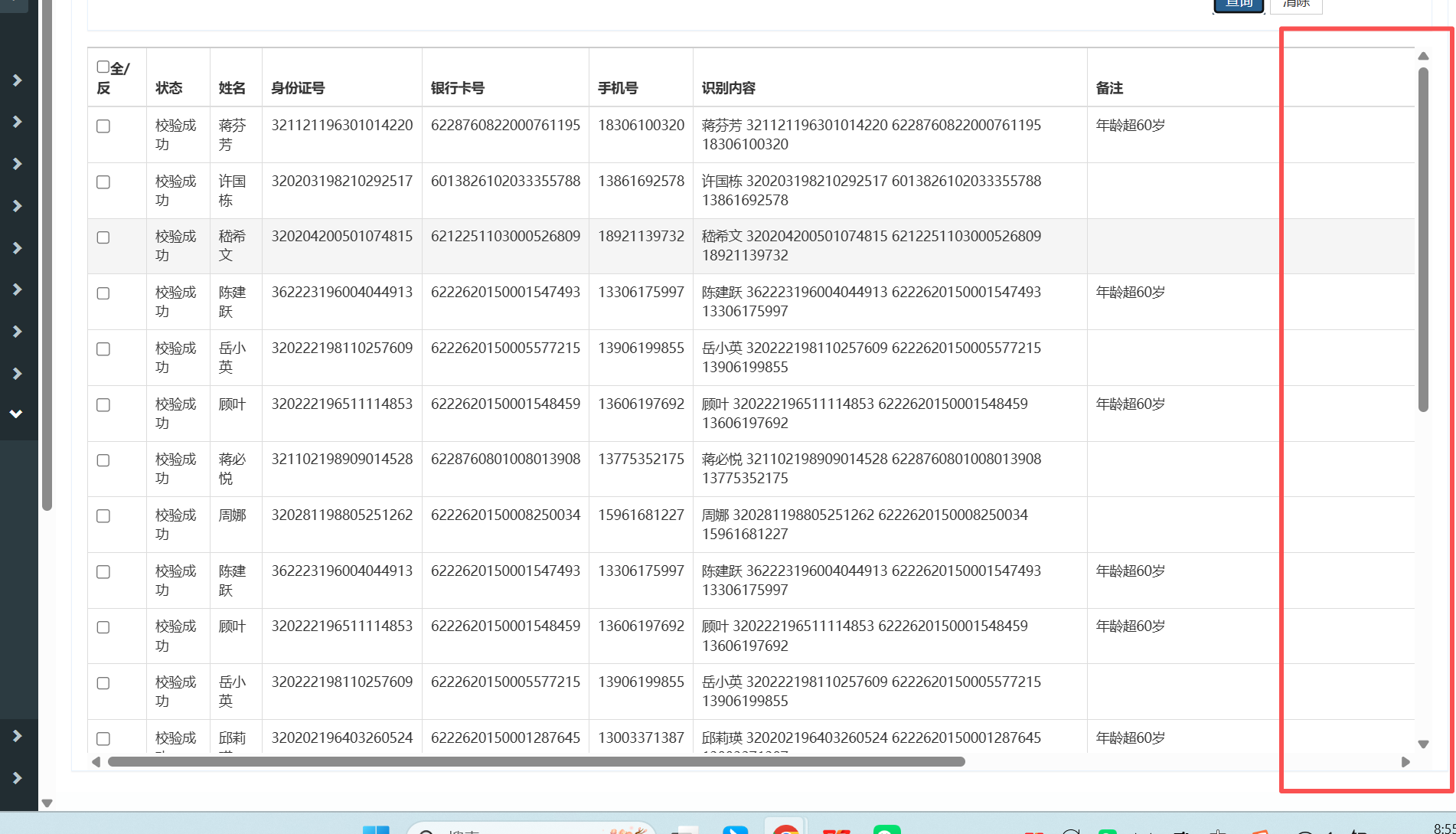Click the table's scroll-right arrow
The image size is (1456, 834).
pyautogui.click(x=1405, y=762)
